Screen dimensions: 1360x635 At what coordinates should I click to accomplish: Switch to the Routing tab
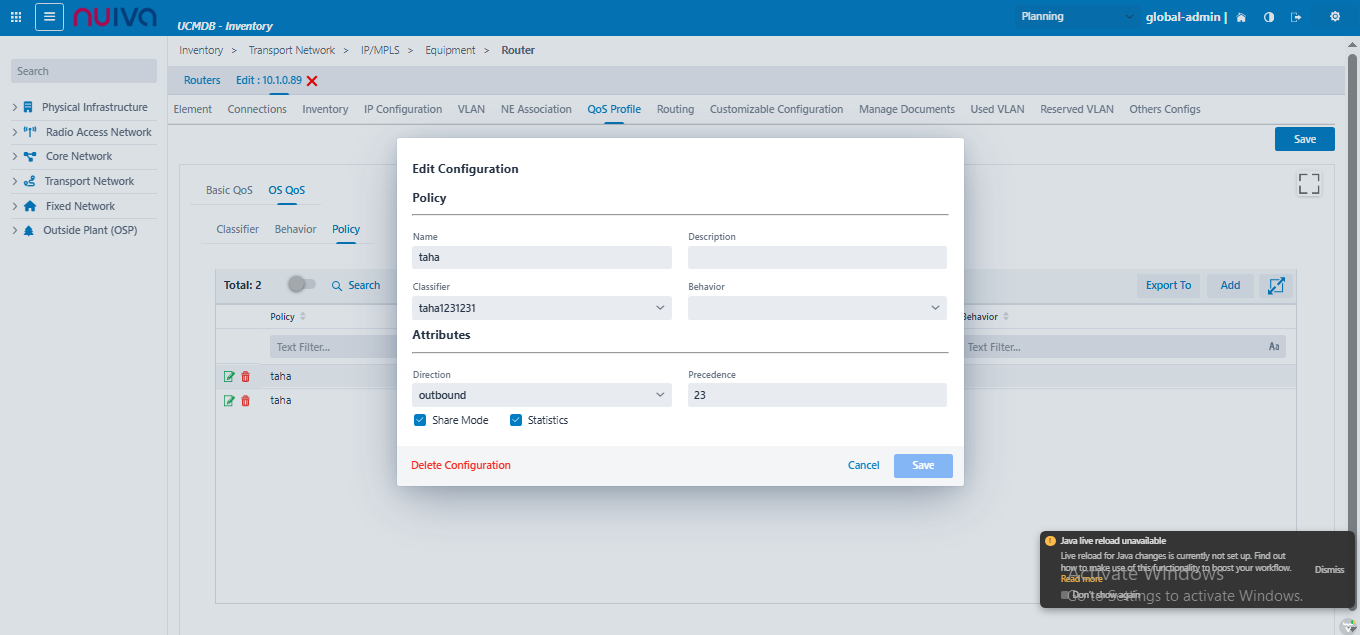675,109
